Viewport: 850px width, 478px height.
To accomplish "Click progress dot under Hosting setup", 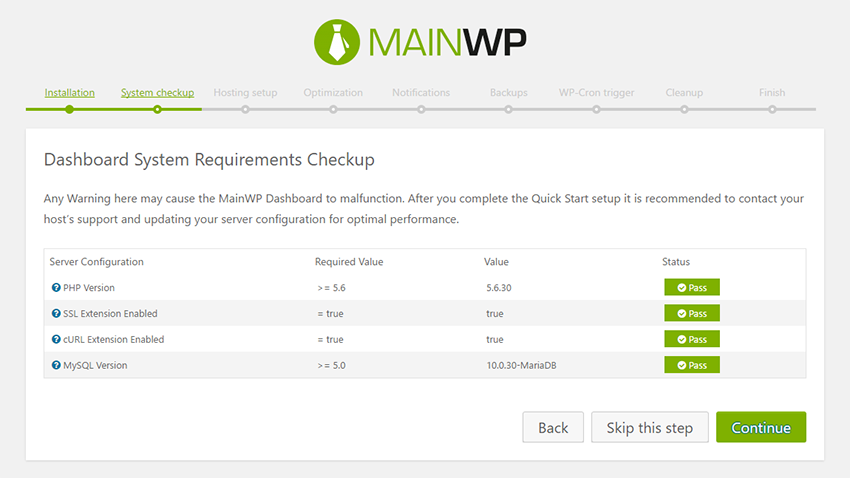I will [245, 109].
